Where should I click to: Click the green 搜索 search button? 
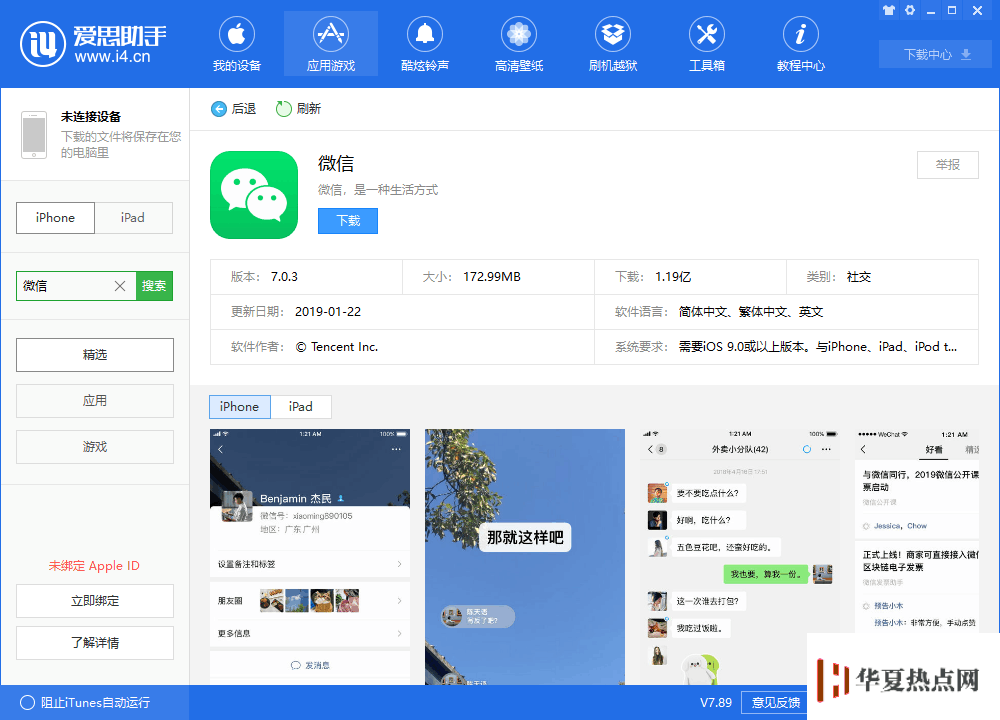coord(154,286)
